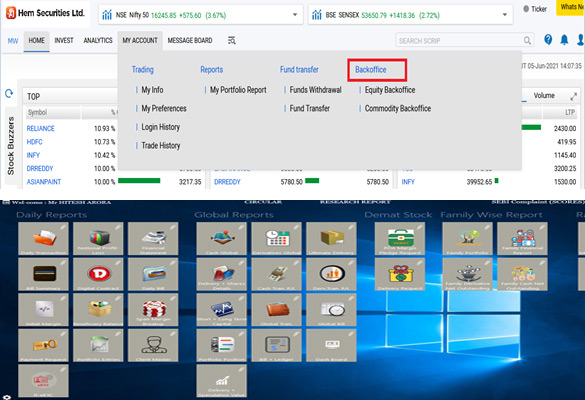
Task: Open the Global Tran. wallet tile
Action: (x=276, y=309)
